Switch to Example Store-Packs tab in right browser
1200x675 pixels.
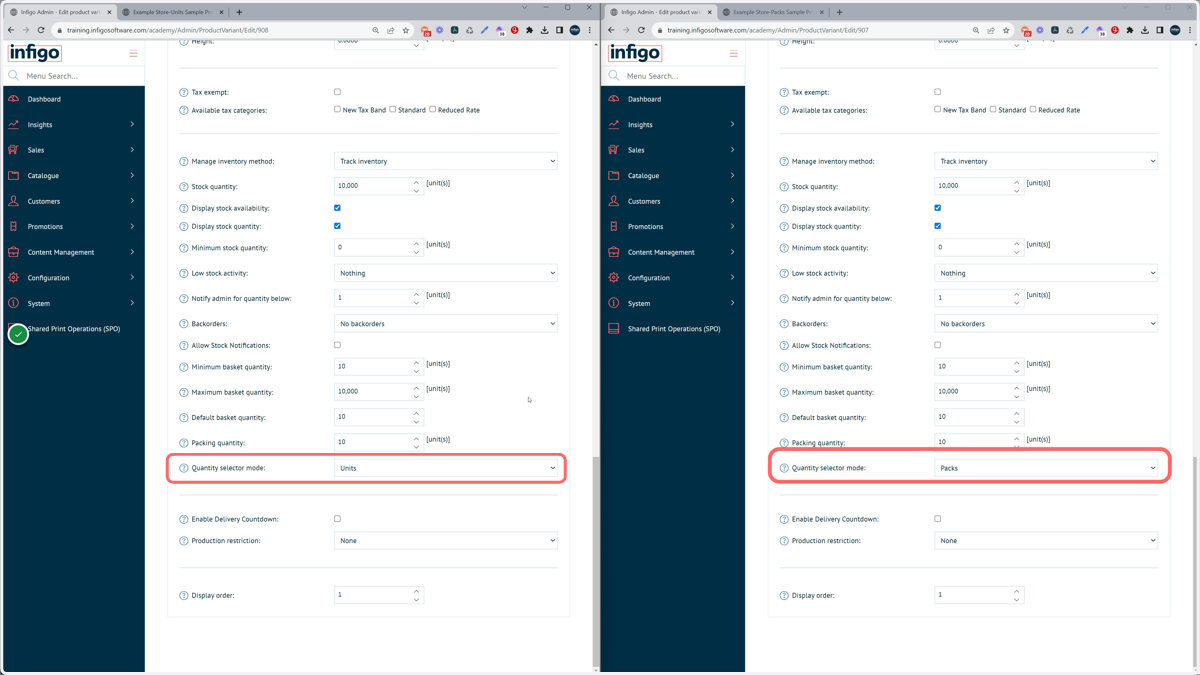pos(772,12)
